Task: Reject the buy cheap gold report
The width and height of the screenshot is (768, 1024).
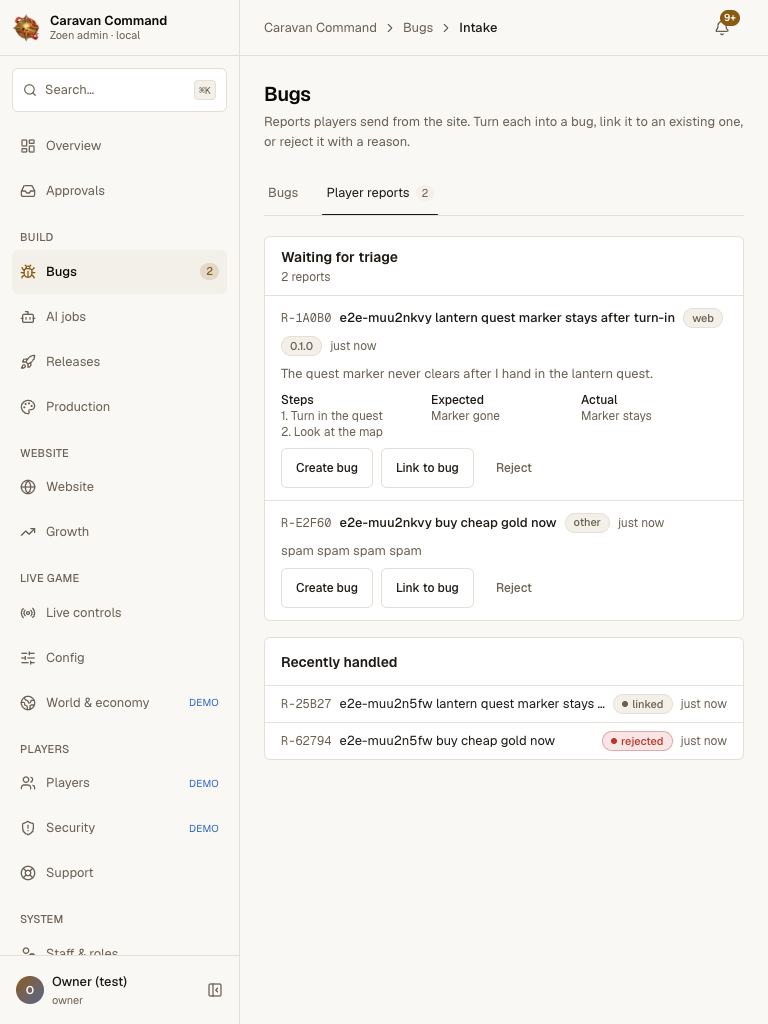Action: click(x=513, y=588)
